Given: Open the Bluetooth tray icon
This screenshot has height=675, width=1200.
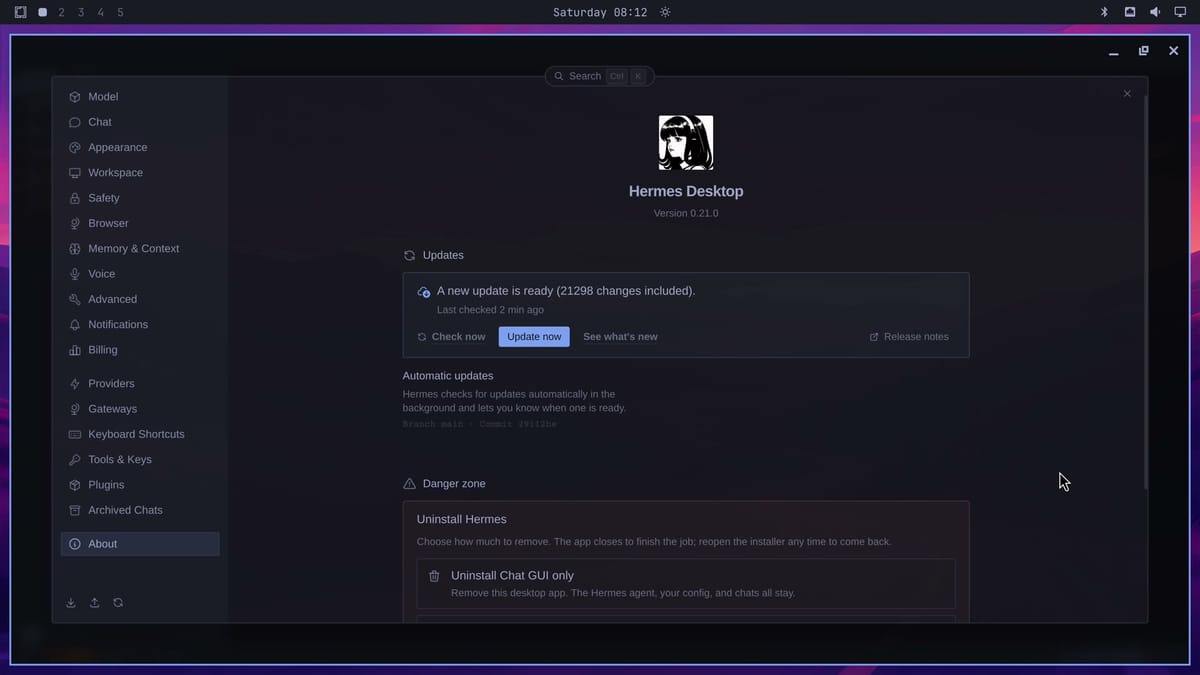Looking at the screenshot, I should pos(1105,12).
